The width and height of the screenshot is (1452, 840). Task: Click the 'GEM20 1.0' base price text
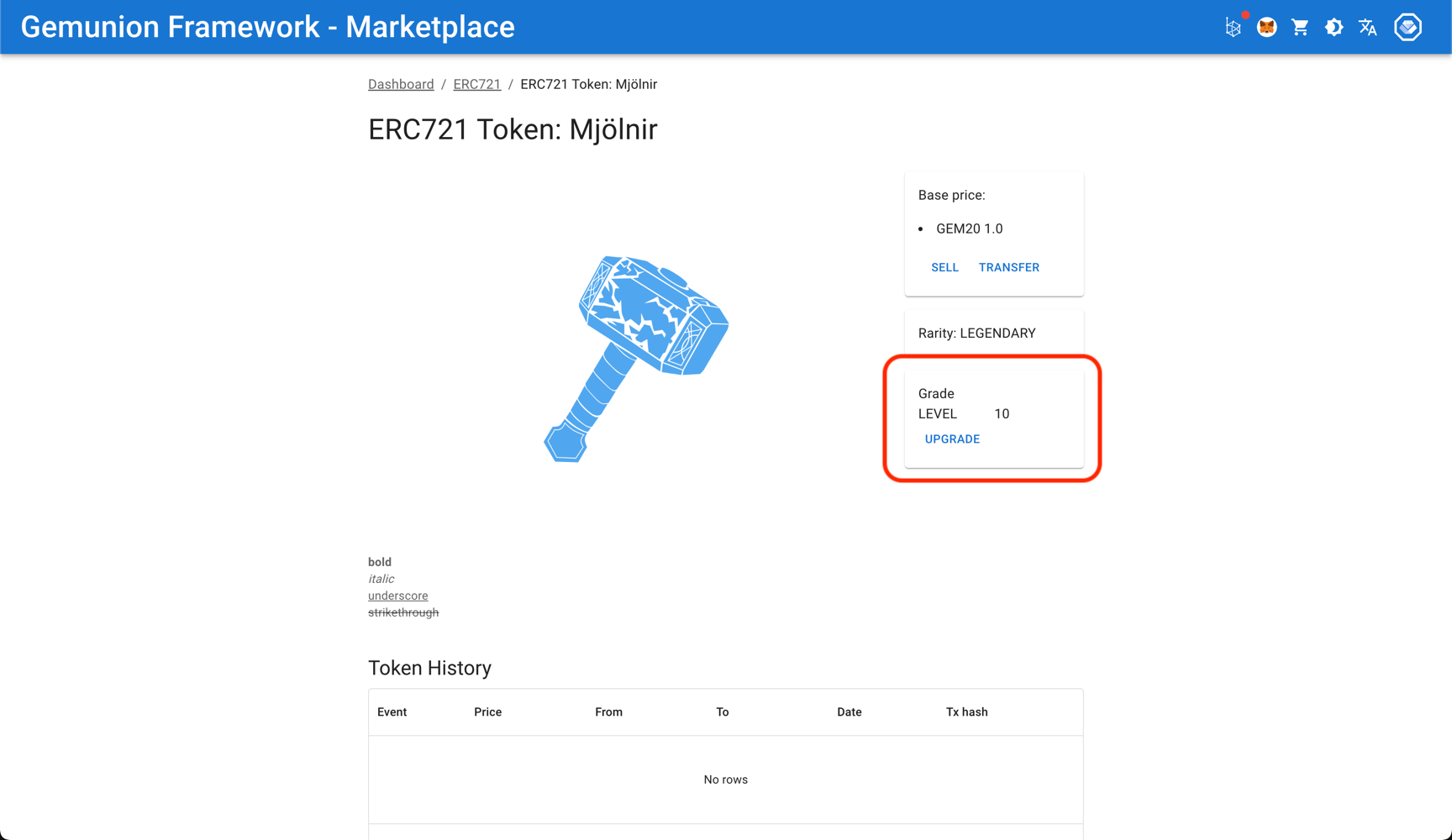tap(969, 228)
